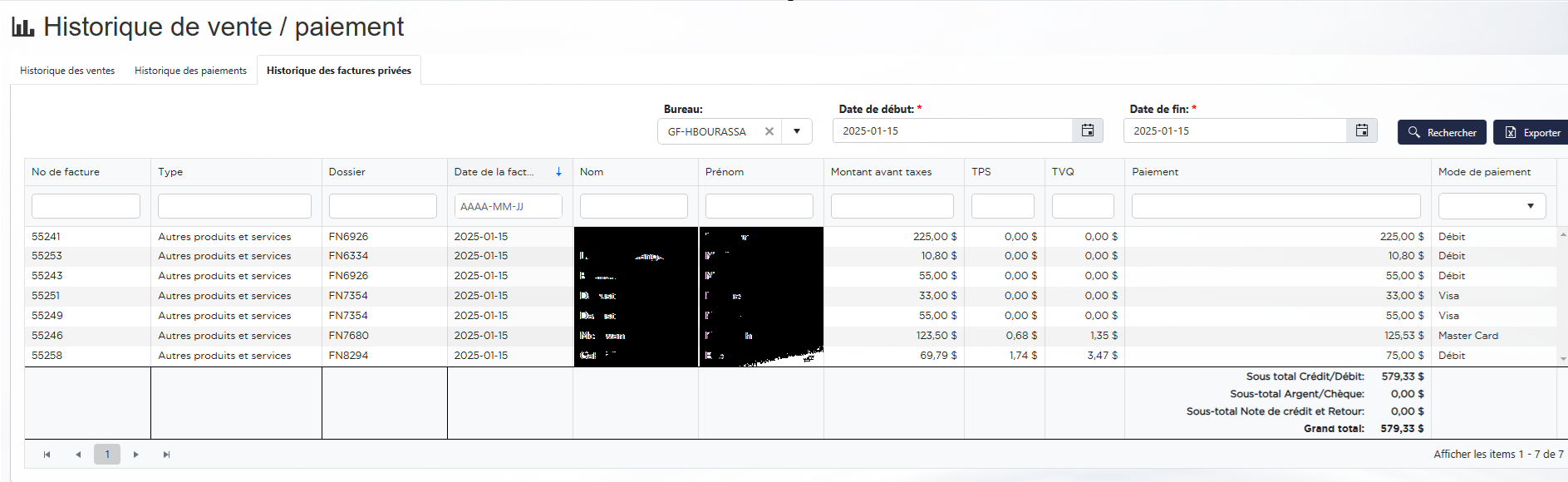Viewport: 1568px width, 482px height.
Task: Click the AAAA-MM-JJ date filter field
Action: (508, 206)
